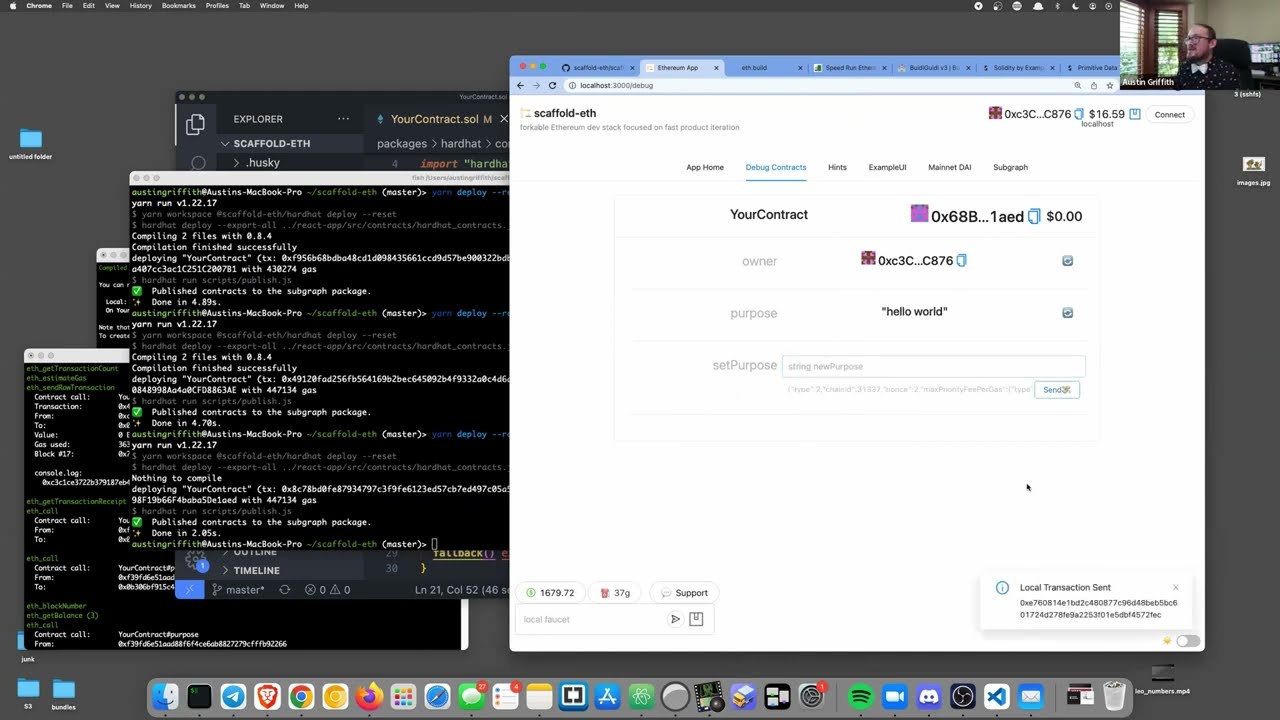Image resolution: width=1280 pixels, height=720 pixels.
Task: Click the Connect button
Action: pos(1169,114)
